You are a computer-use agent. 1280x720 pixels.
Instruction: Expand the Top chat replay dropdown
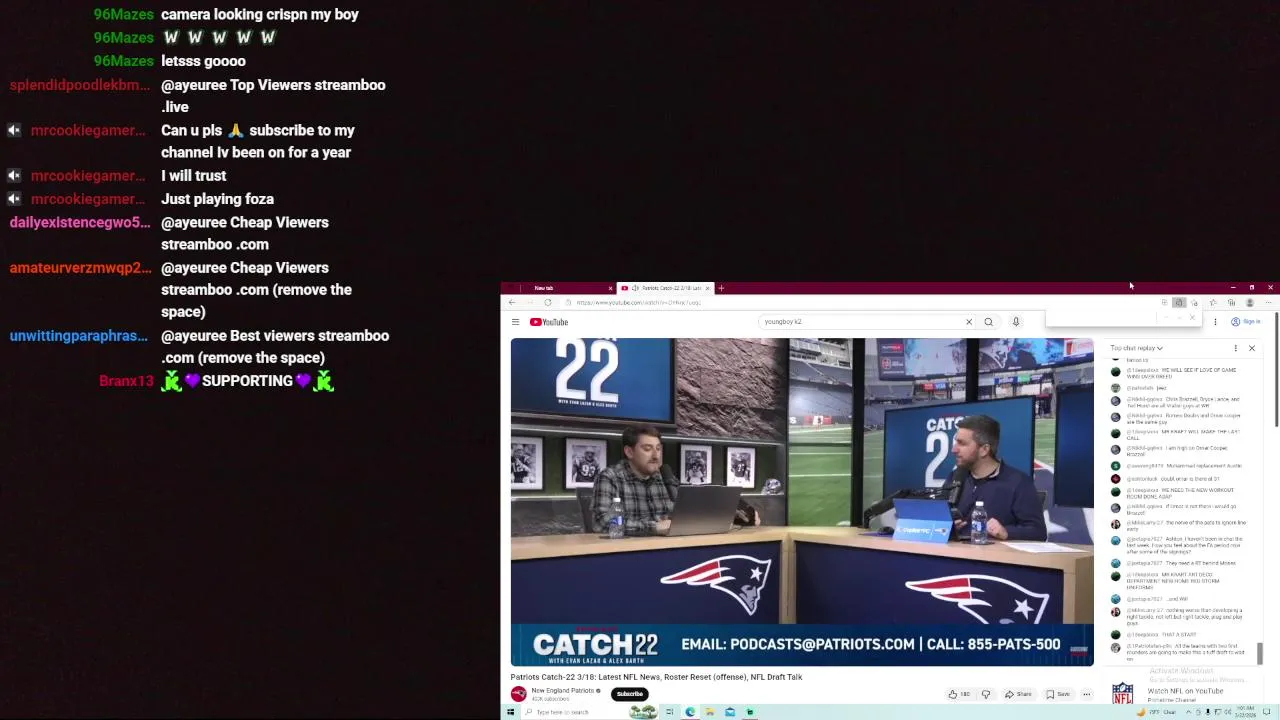coord(1136,348)
